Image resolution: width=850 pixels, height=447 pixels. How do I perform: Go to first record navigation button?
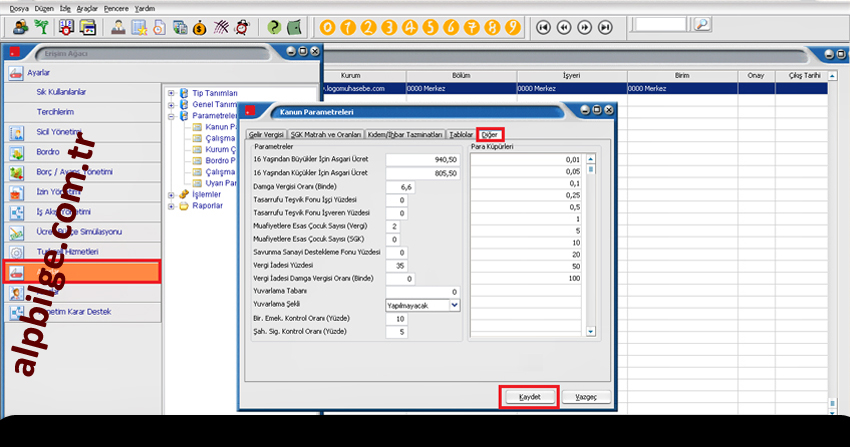click(544, 26)
